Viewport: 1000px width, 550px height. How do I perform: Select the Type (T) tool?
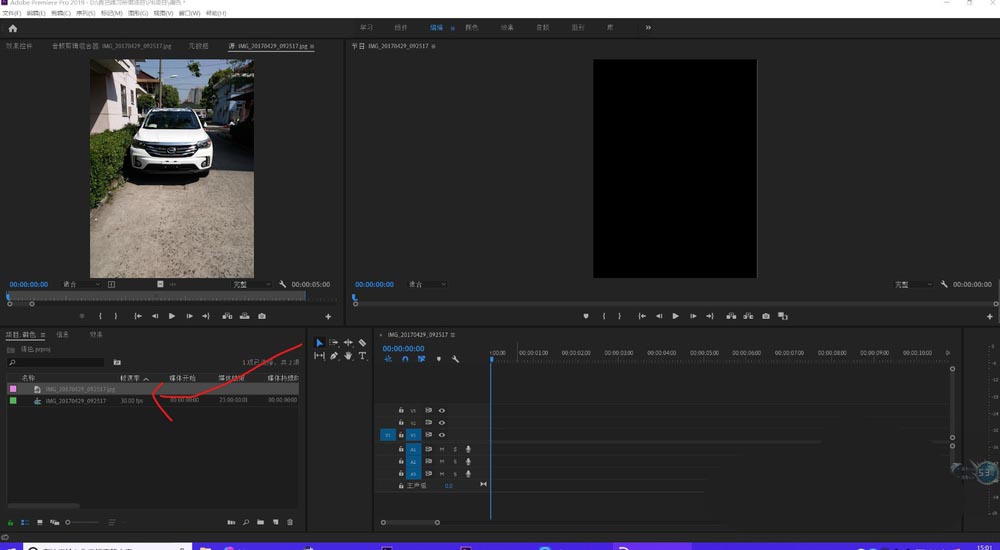[x=362, y=356]
